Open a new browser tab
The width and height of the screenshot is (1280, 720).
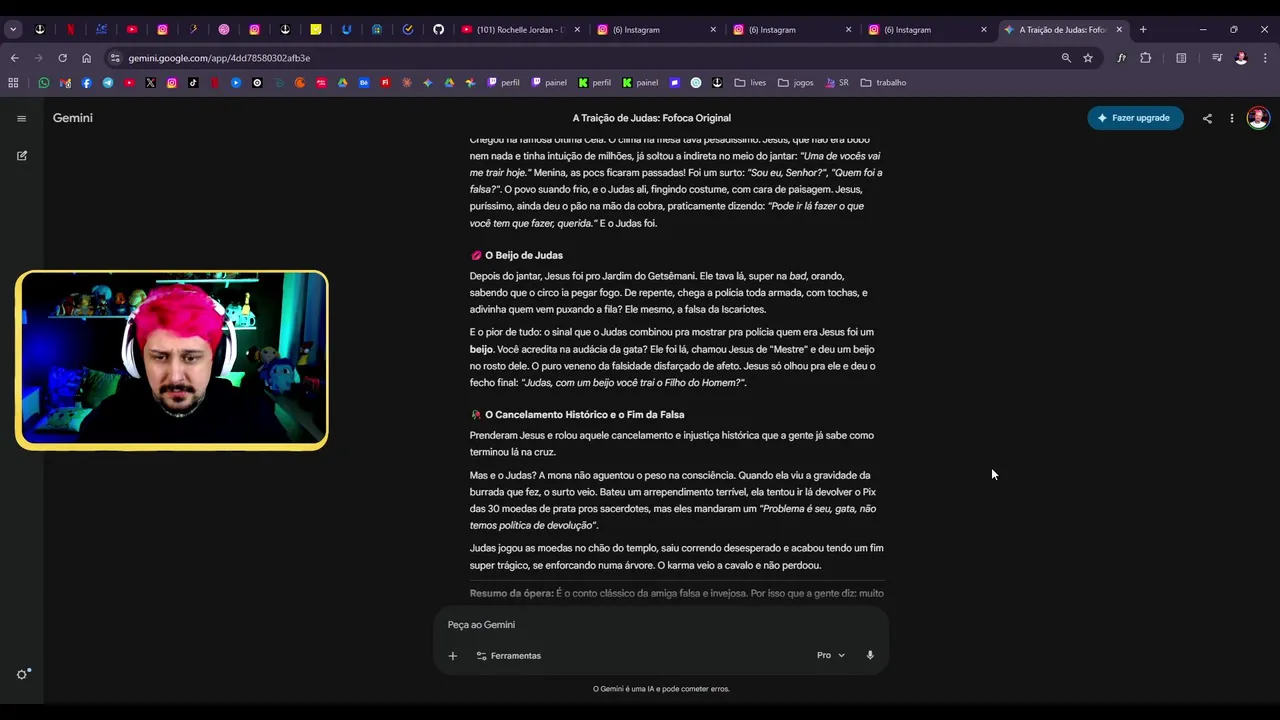1143,29
